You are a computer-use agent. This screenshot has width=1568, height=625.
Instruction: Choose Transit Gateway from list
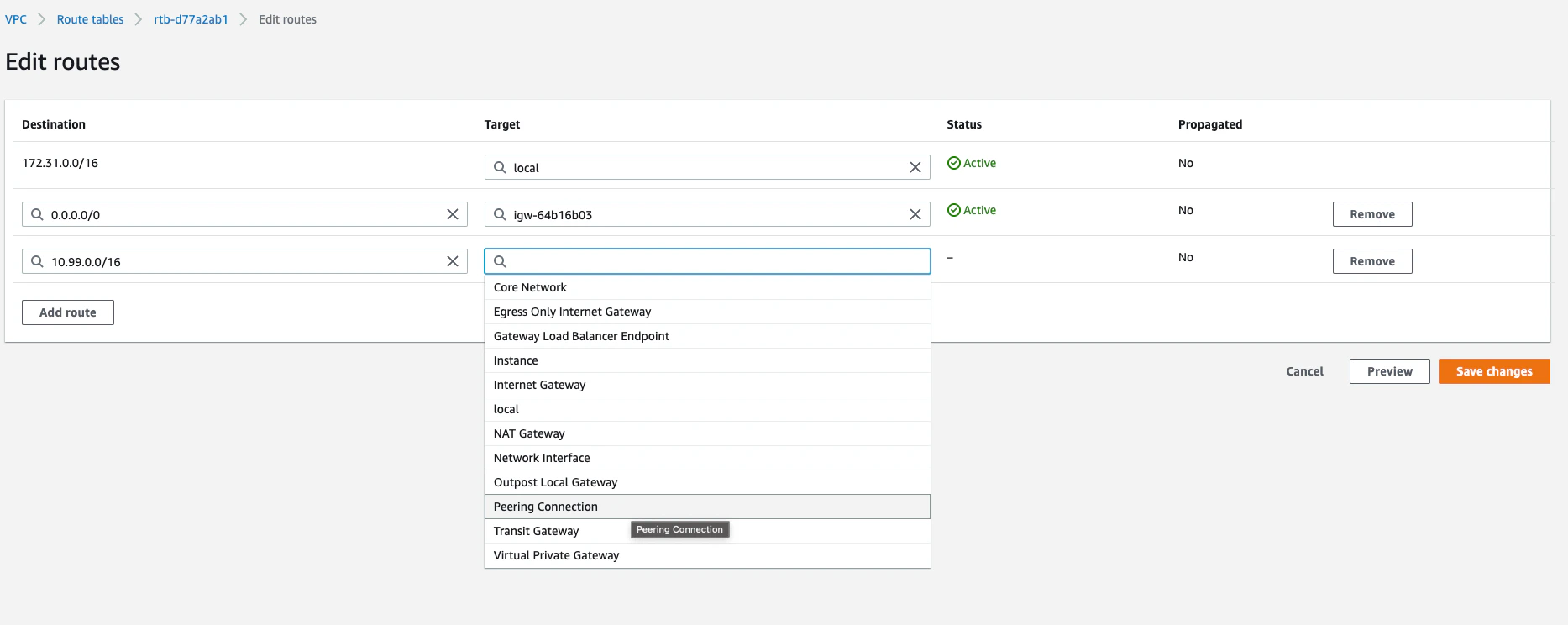click(707, 531)
